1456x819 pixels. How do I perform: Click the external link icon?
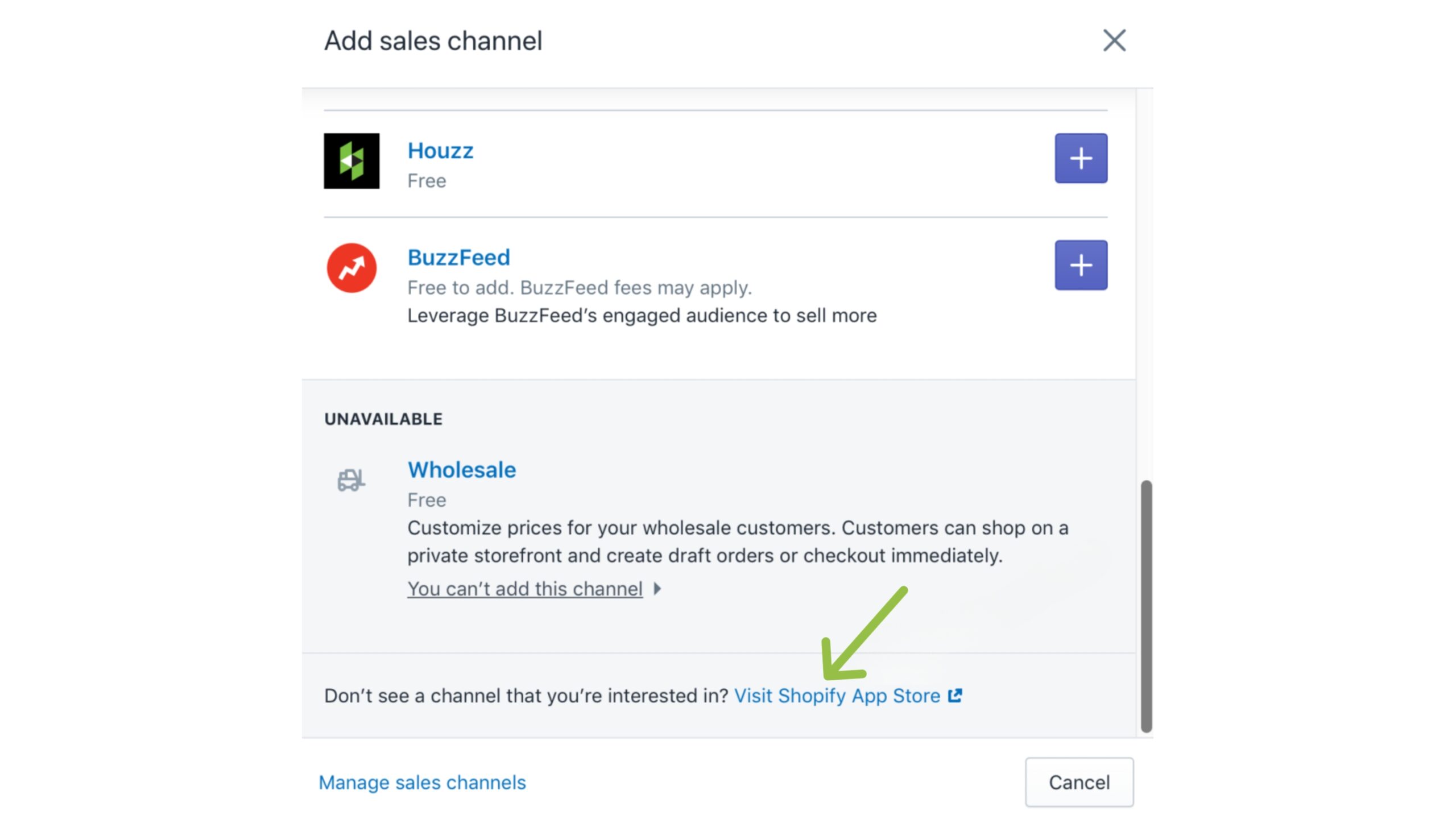pyautogui.click(x=955, y=696)
